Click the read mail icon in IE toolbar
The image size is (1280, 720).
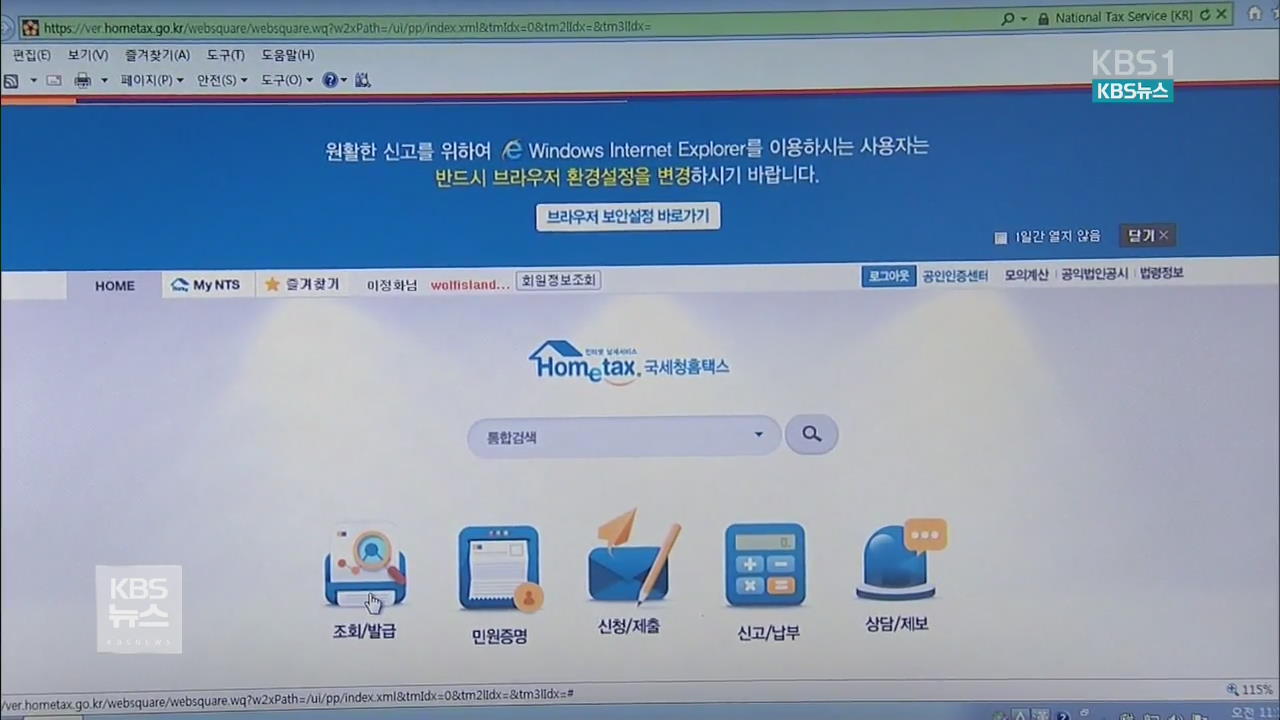click(54, 80)
